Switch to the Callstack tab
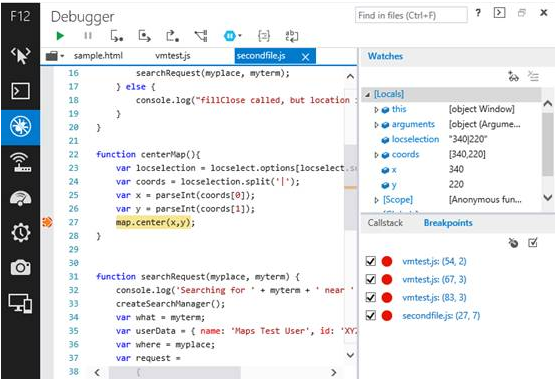This screenshot has width=555, height=379. tap(385, 223)
